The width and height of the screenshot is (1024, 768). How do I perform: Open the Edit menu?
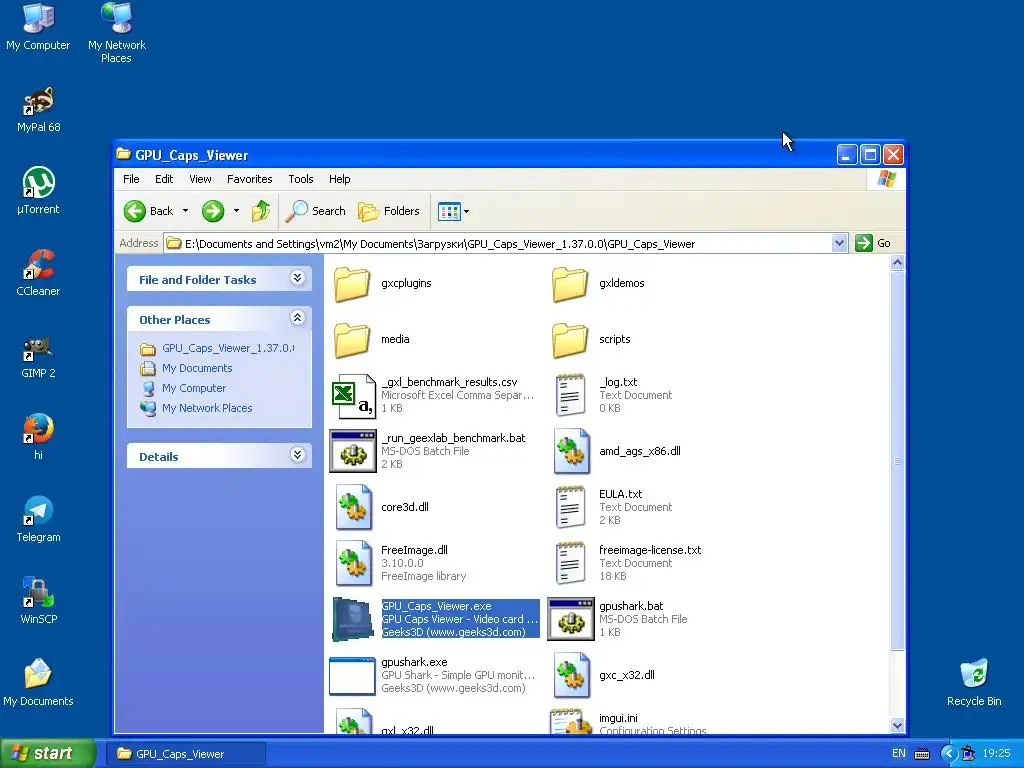pos(164,179)
